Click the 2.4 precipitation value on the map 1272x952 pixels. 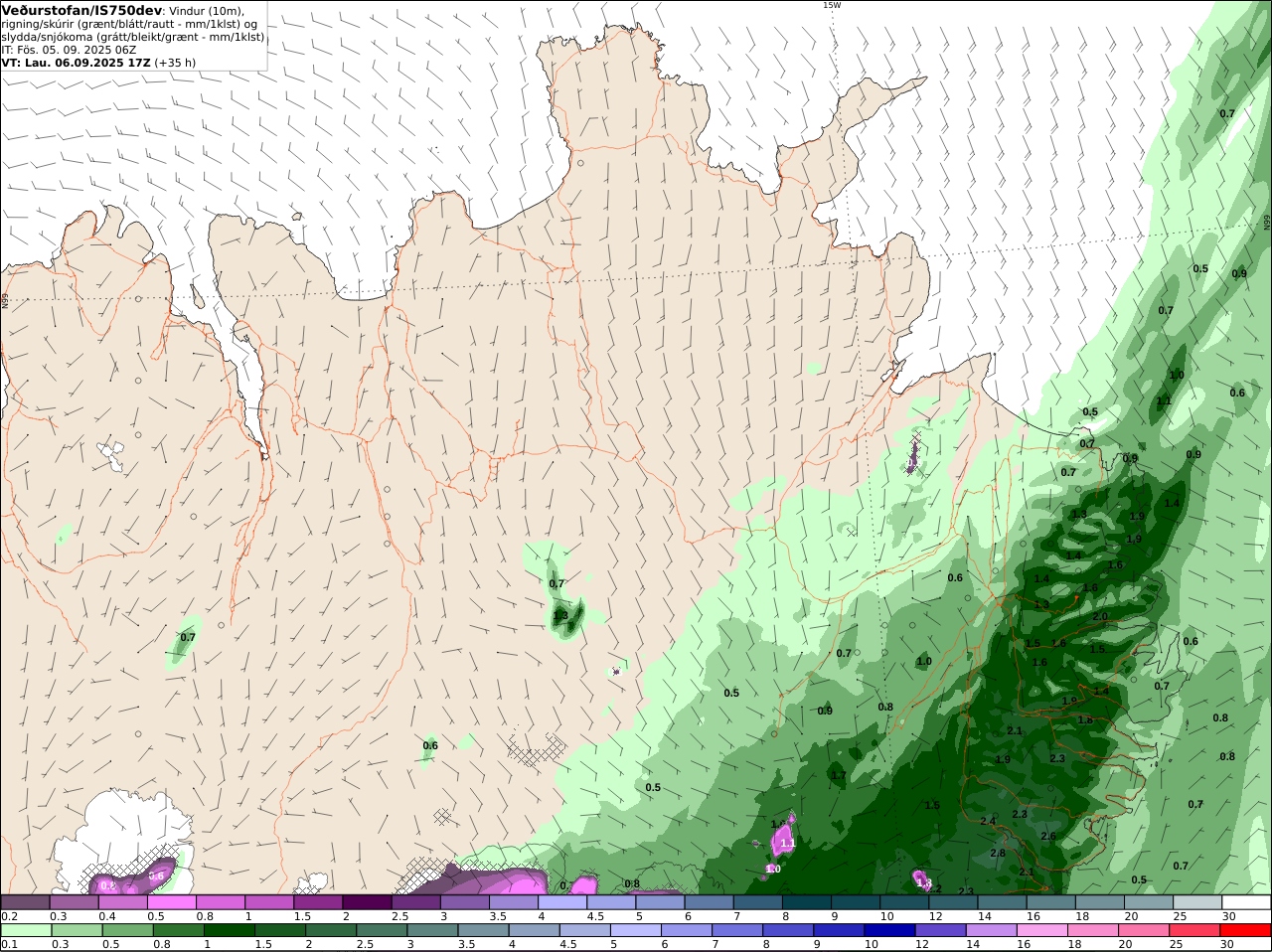pos(987,822)
